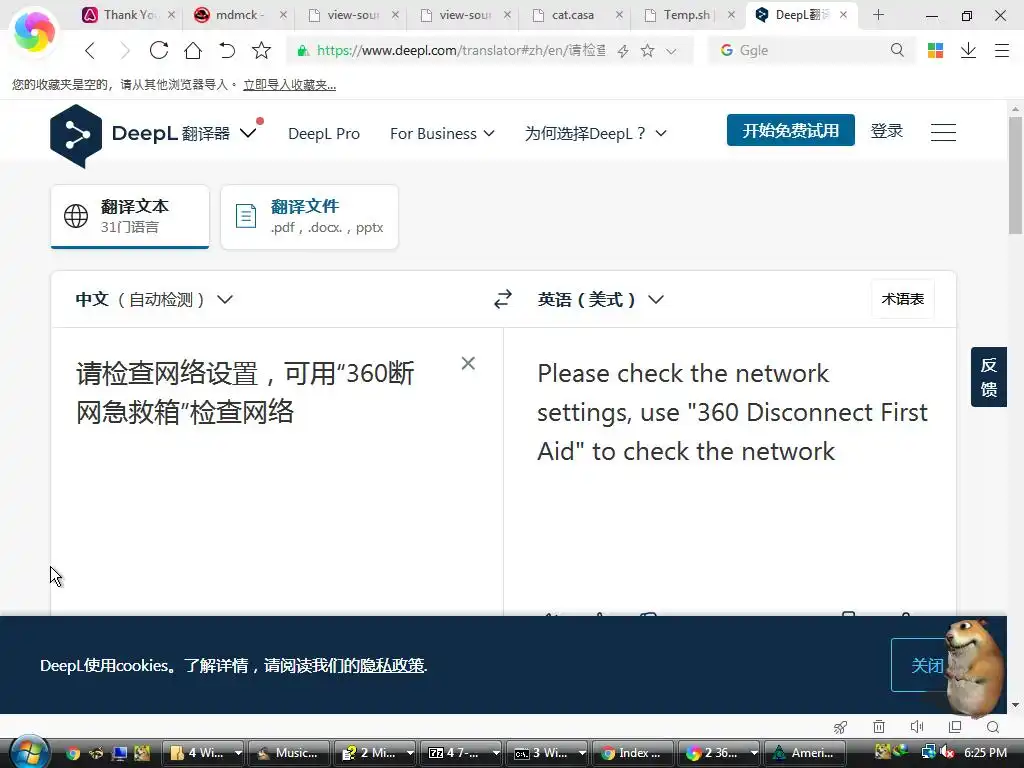Open the browser downloads icon

coord(968,50)
